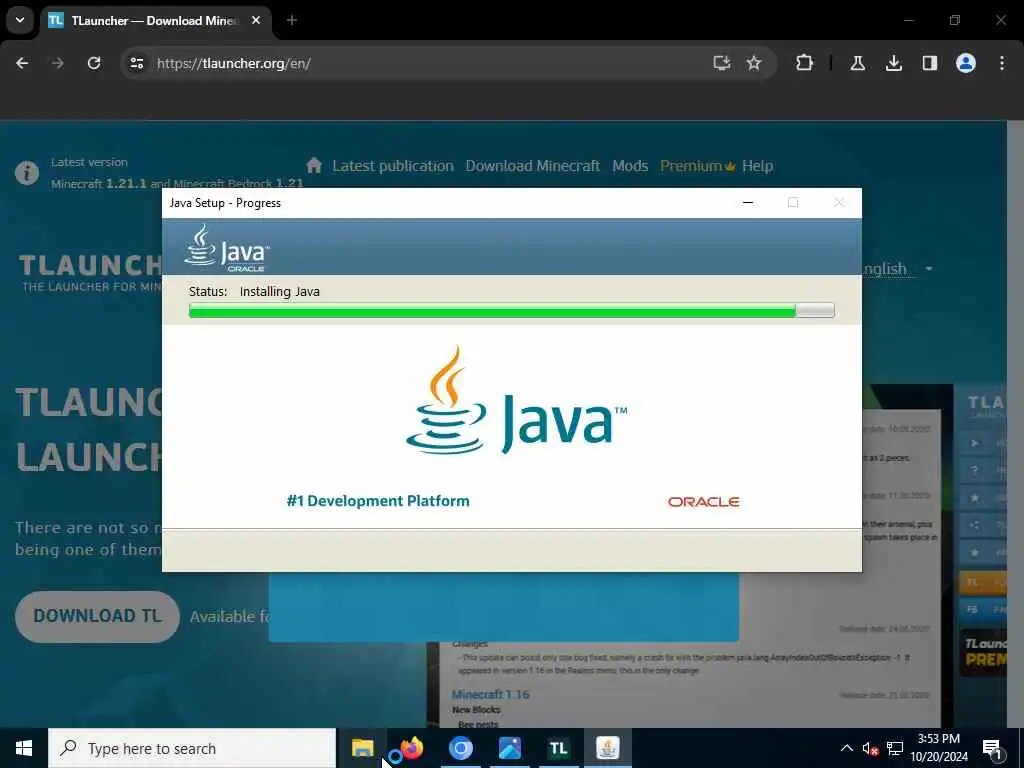Open the Download Minecraft menu link

point(532,166)
